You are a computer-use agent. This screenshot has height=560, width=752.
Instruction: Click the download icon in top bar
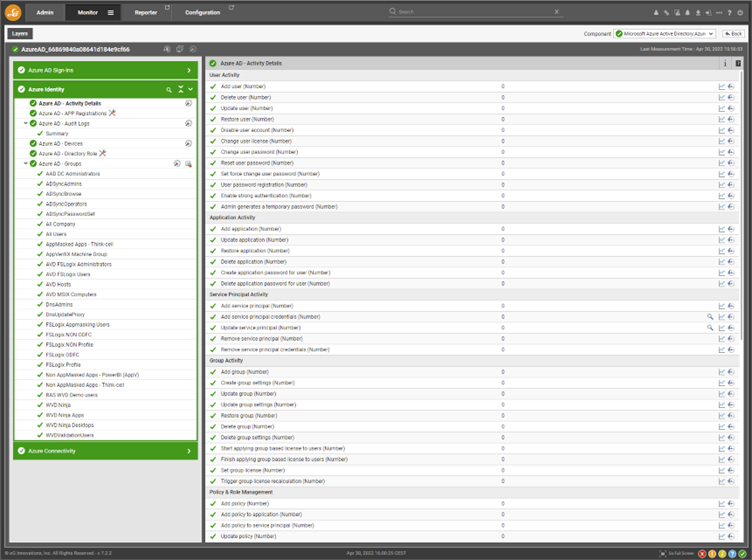(x=698, y=13)
